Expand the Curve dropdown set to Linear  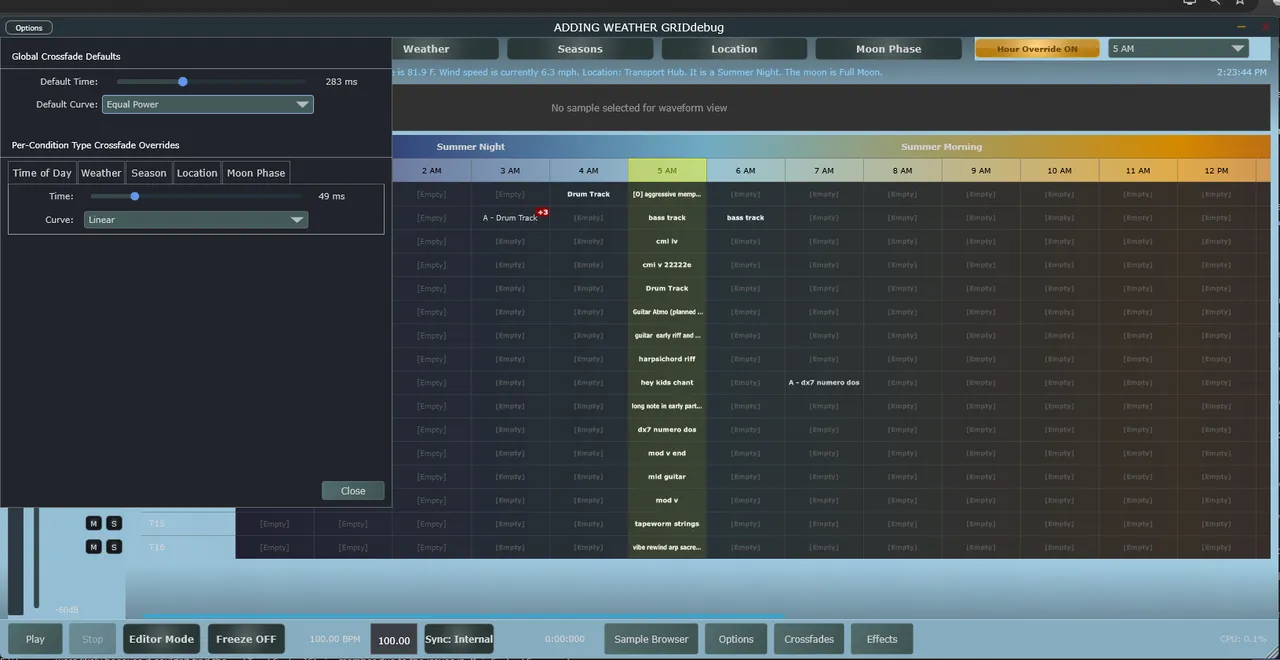pos(196,220)
